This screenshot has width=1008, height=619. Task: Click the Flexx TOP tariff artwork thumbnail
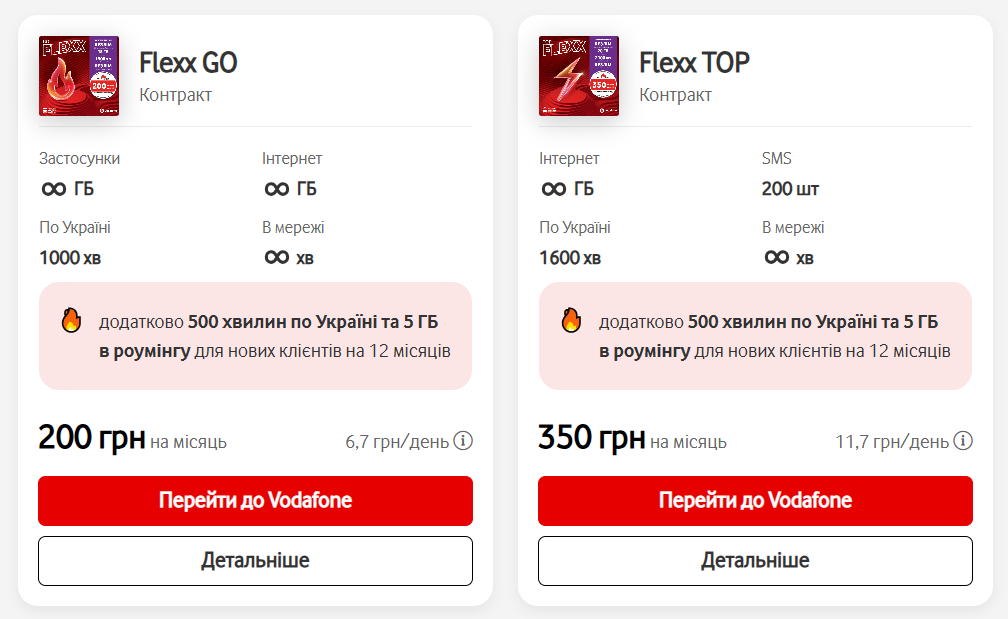(x=579, y=75)
